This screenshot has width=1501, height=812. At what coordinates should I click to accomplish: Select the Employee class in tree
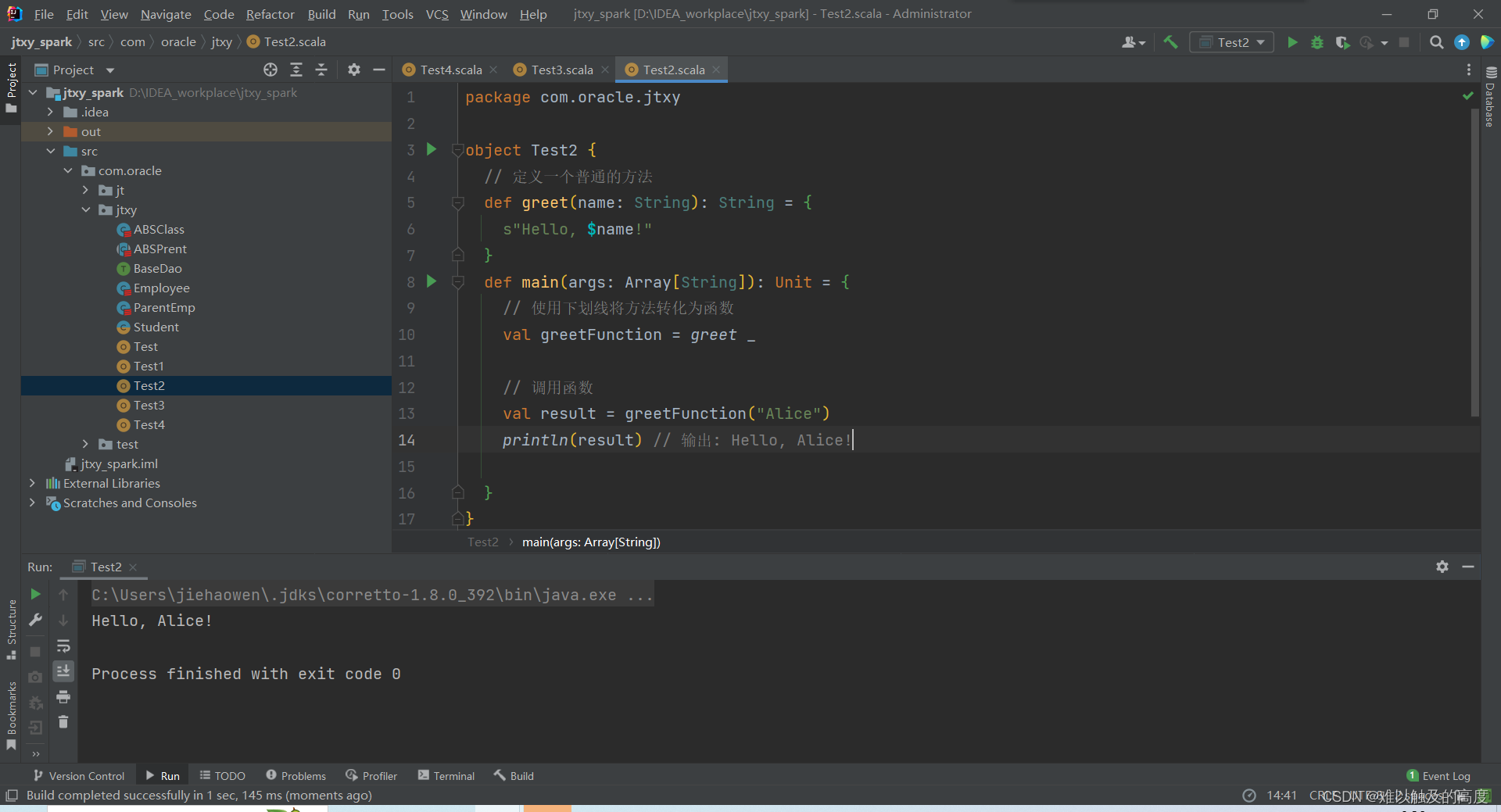click(x=161, y=288)
